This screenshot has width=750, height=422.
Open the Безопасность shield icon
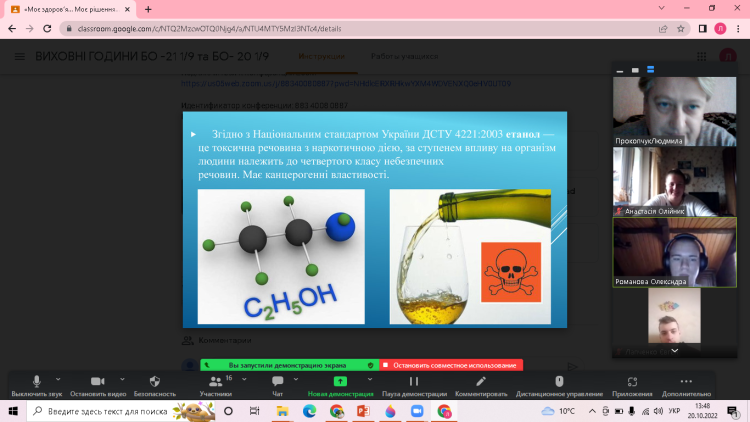154,383
